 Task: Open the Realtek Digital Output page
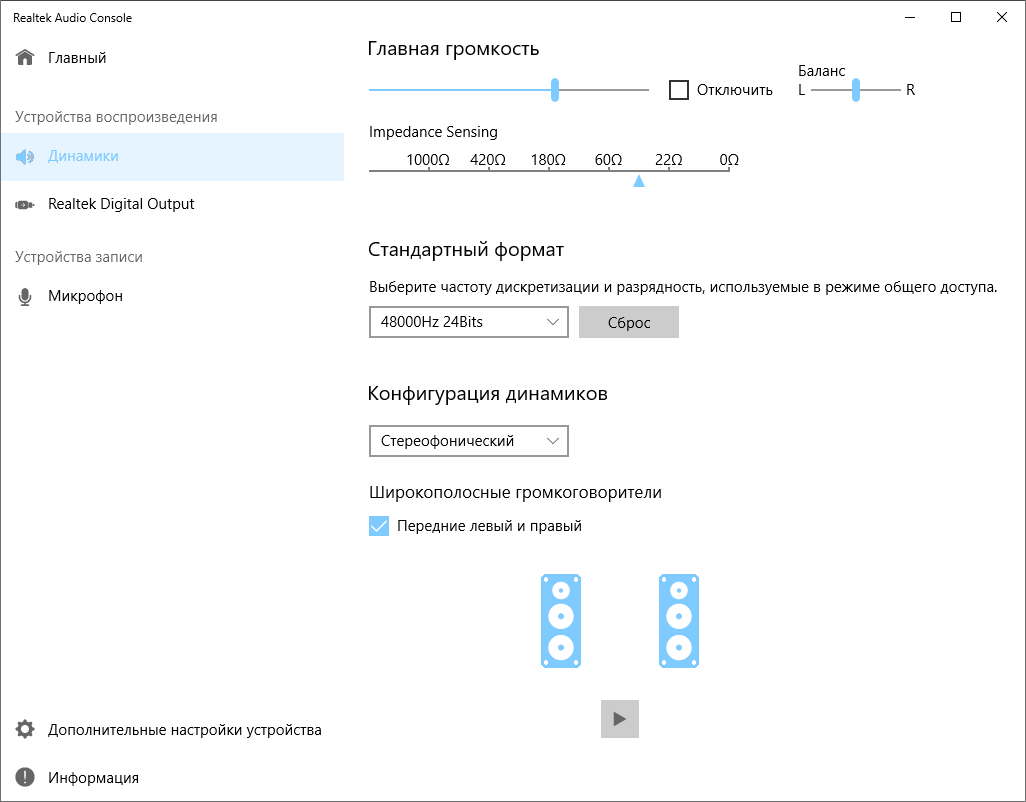121,205
